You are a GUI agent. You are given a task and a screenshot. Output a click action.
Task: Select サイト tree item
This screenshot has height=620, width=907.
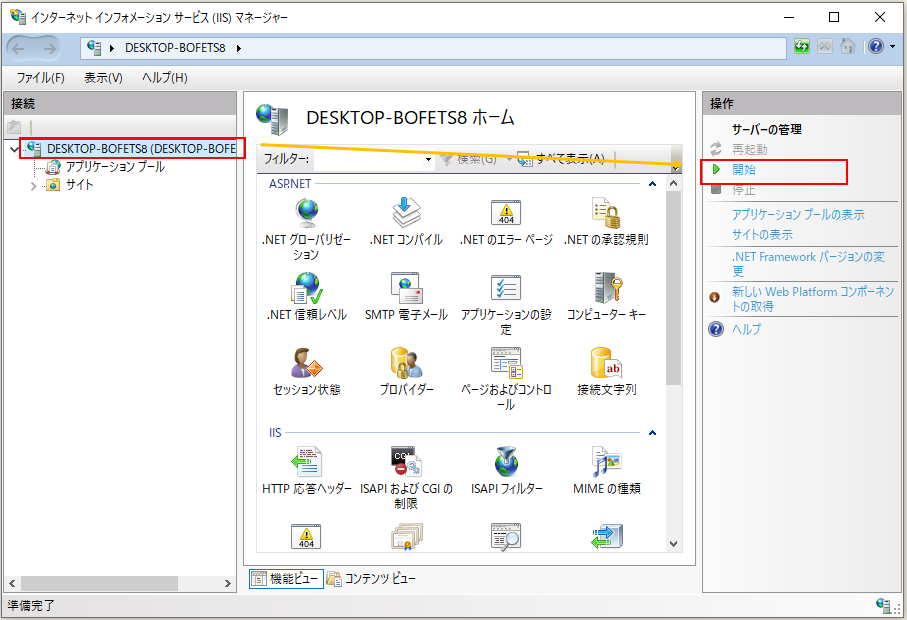[79, 185]
